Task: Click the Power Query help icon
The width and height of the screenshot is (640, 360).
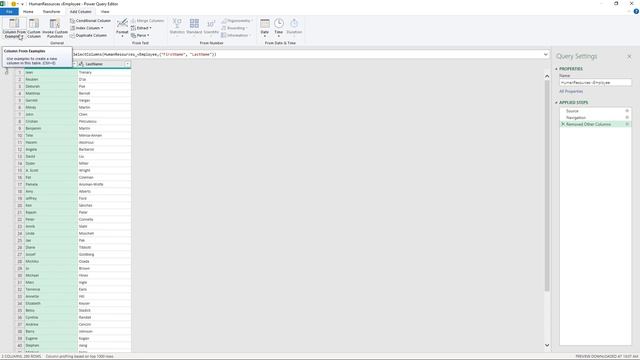Action: pyautogui.click(x=636, y=11)
